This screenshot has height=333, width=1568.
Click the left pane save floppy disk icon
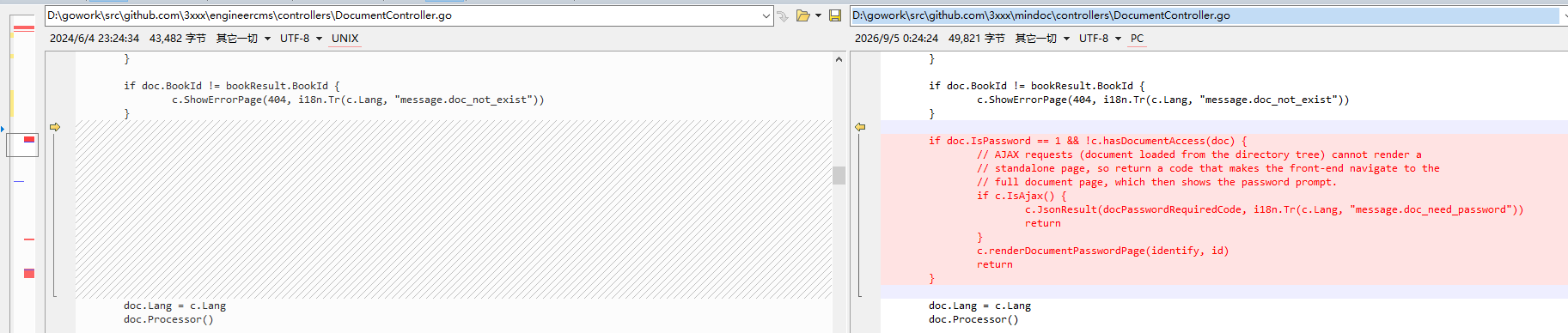click(834, 15)
